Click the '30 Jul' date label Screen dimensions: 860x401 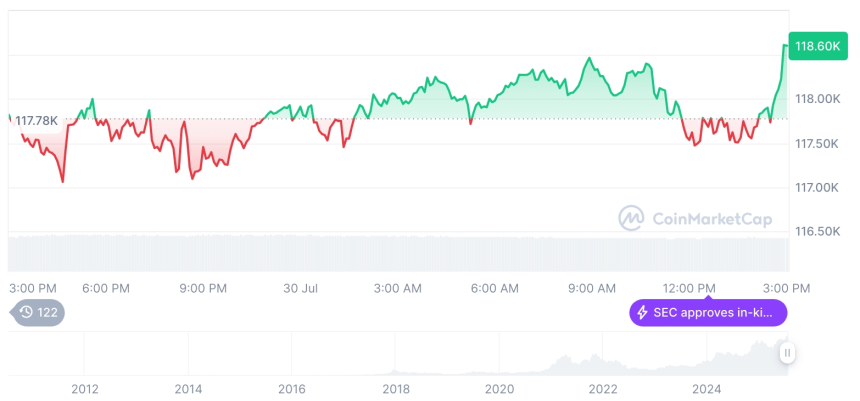[x=300, y=288]
